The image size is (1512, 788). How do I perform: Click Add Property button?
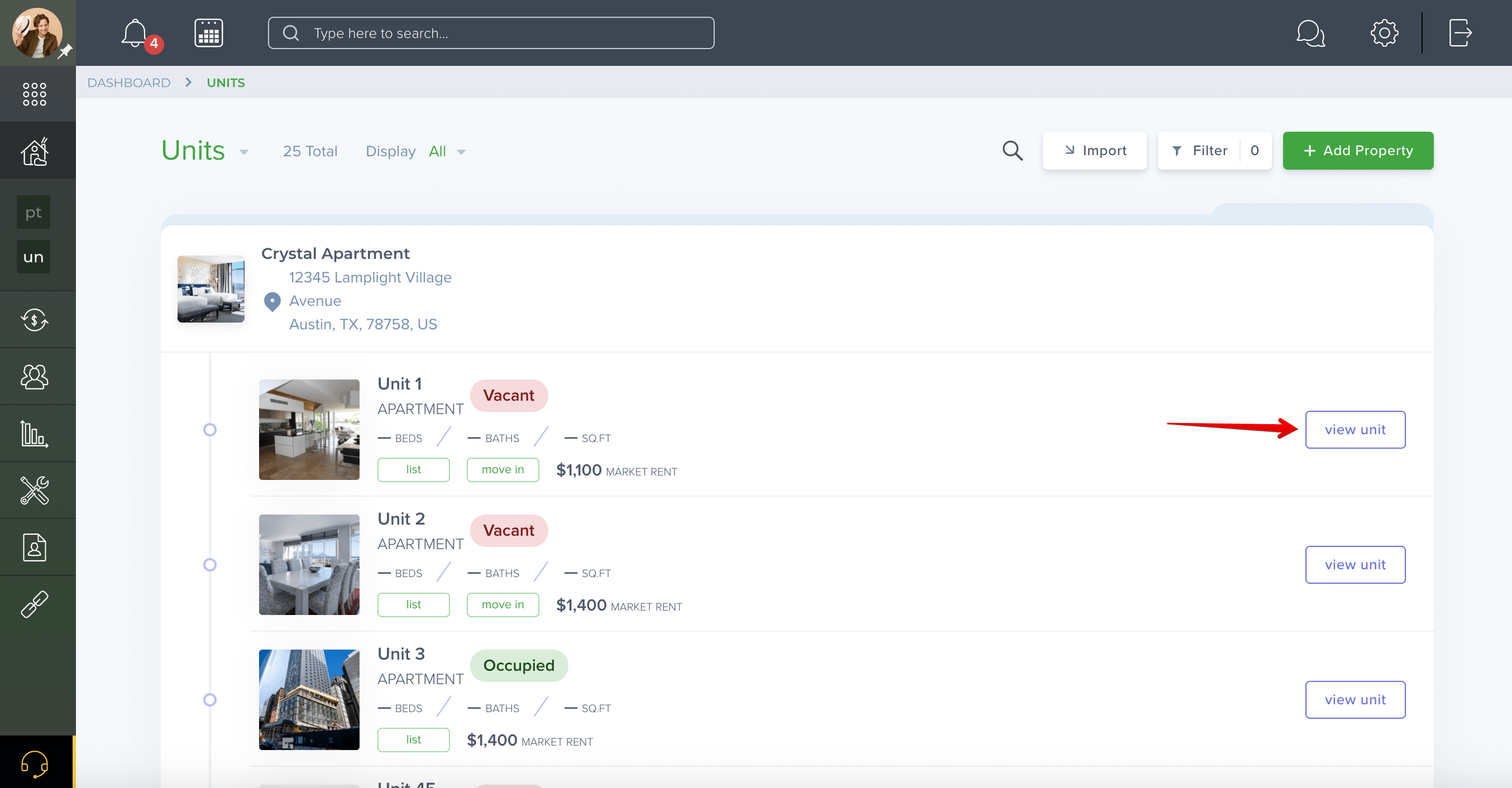click(1358, 151)
